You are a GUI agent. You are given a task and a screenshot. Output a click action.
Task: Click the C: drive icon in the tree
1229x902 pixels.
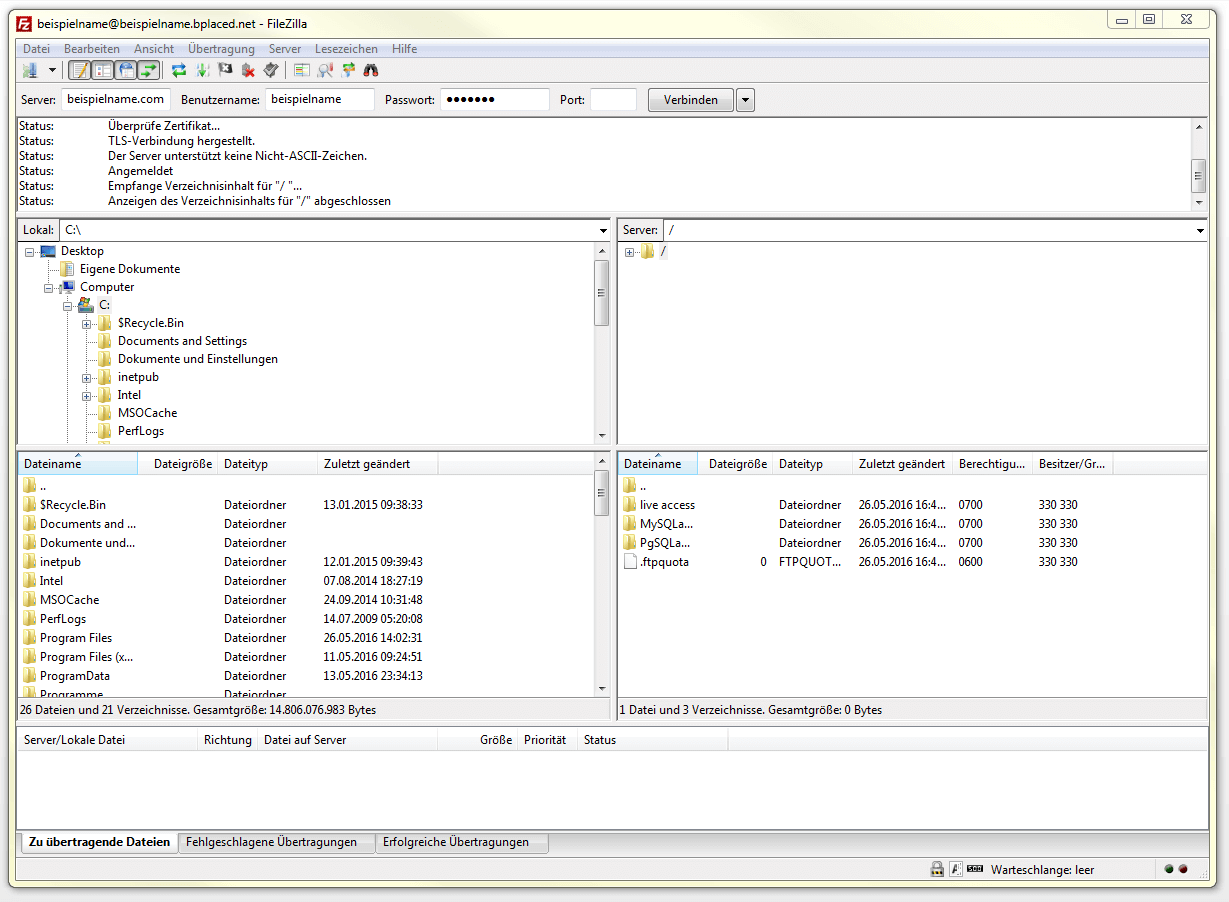(86, 305)
